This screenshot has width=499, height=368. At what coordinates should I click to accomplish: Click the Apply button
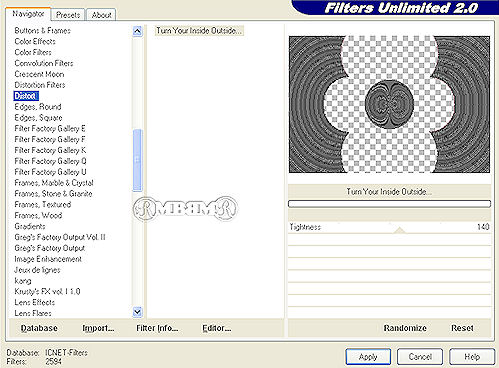[x=368, y=357]
